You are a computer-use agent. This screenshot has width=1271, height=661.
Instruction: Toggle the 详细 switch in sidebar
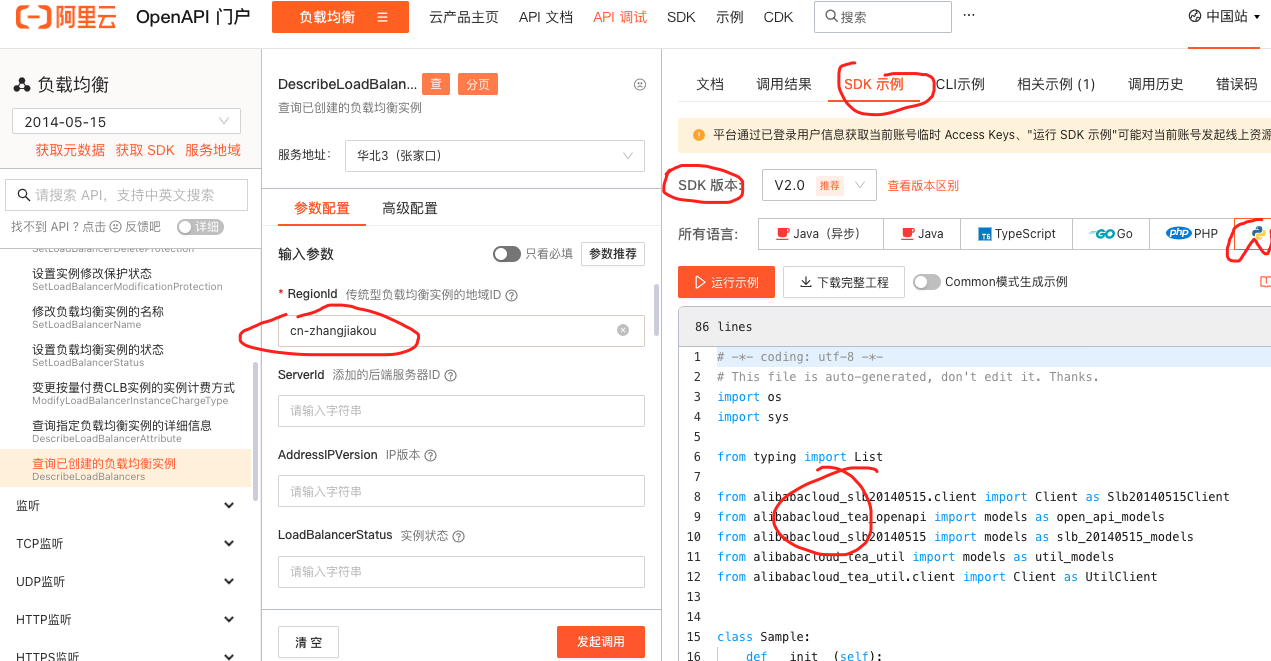(x=200, y=227)
